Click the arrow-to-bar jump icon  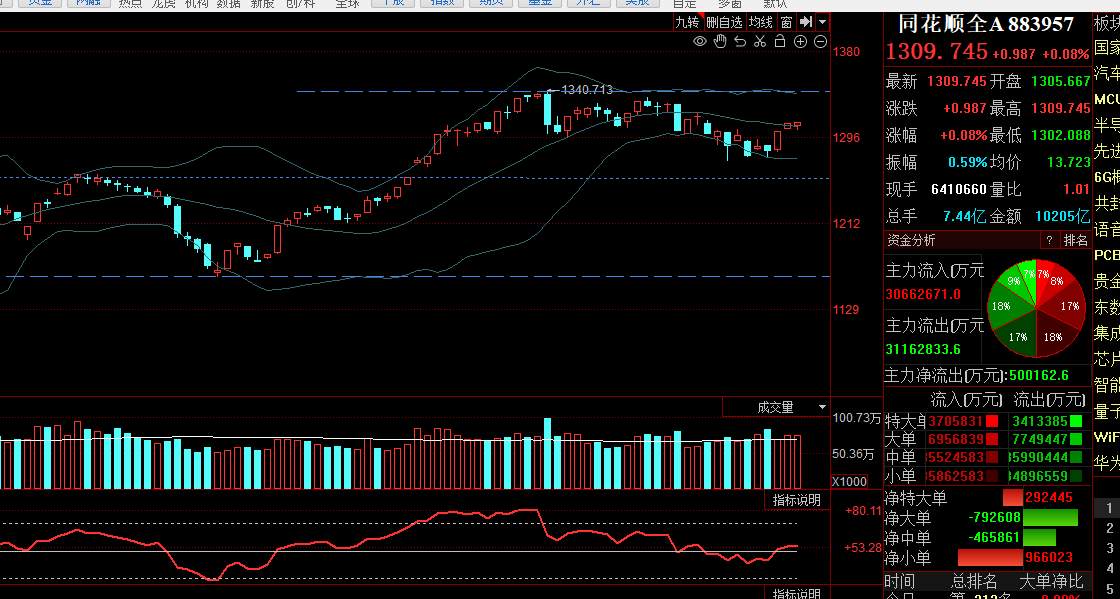(806, 21)
